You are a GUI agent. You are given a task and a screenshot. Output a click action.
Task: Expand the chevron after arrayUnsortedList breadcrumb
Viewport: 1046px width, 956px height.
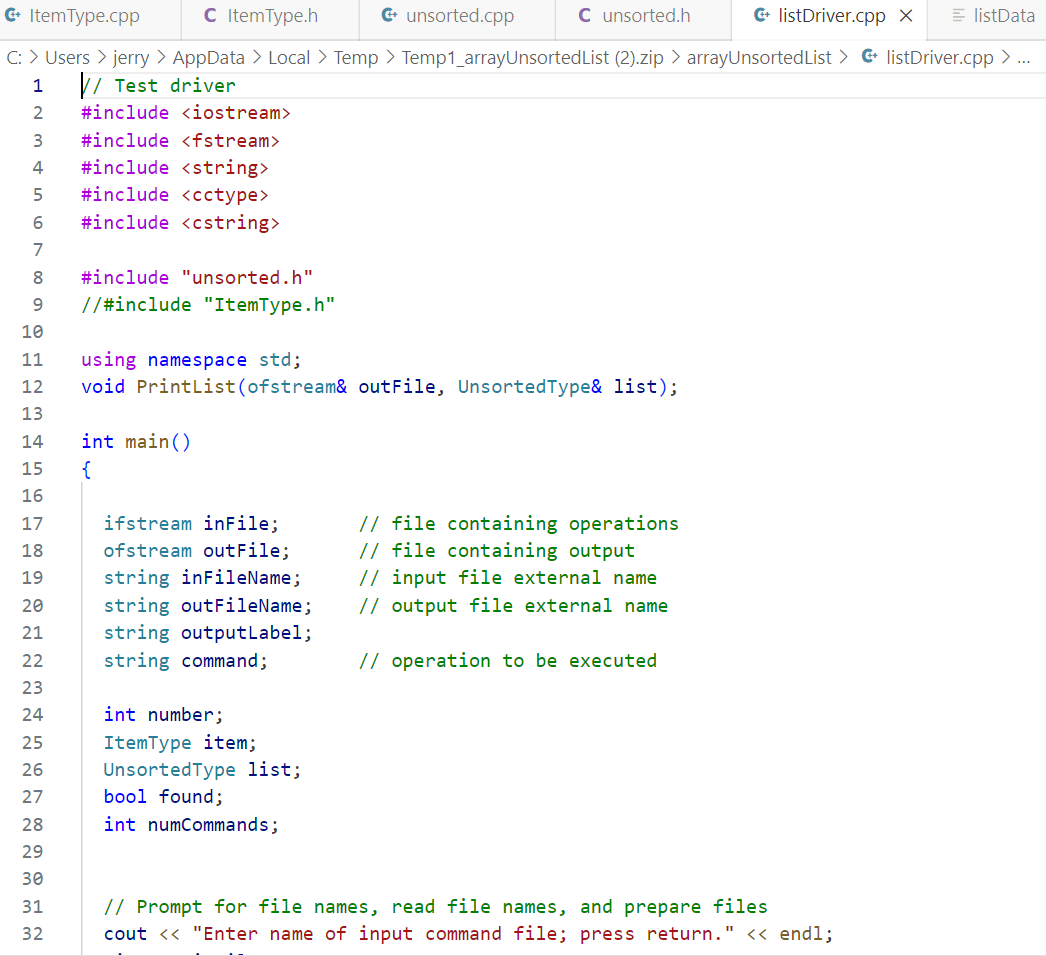coord(844,58)
